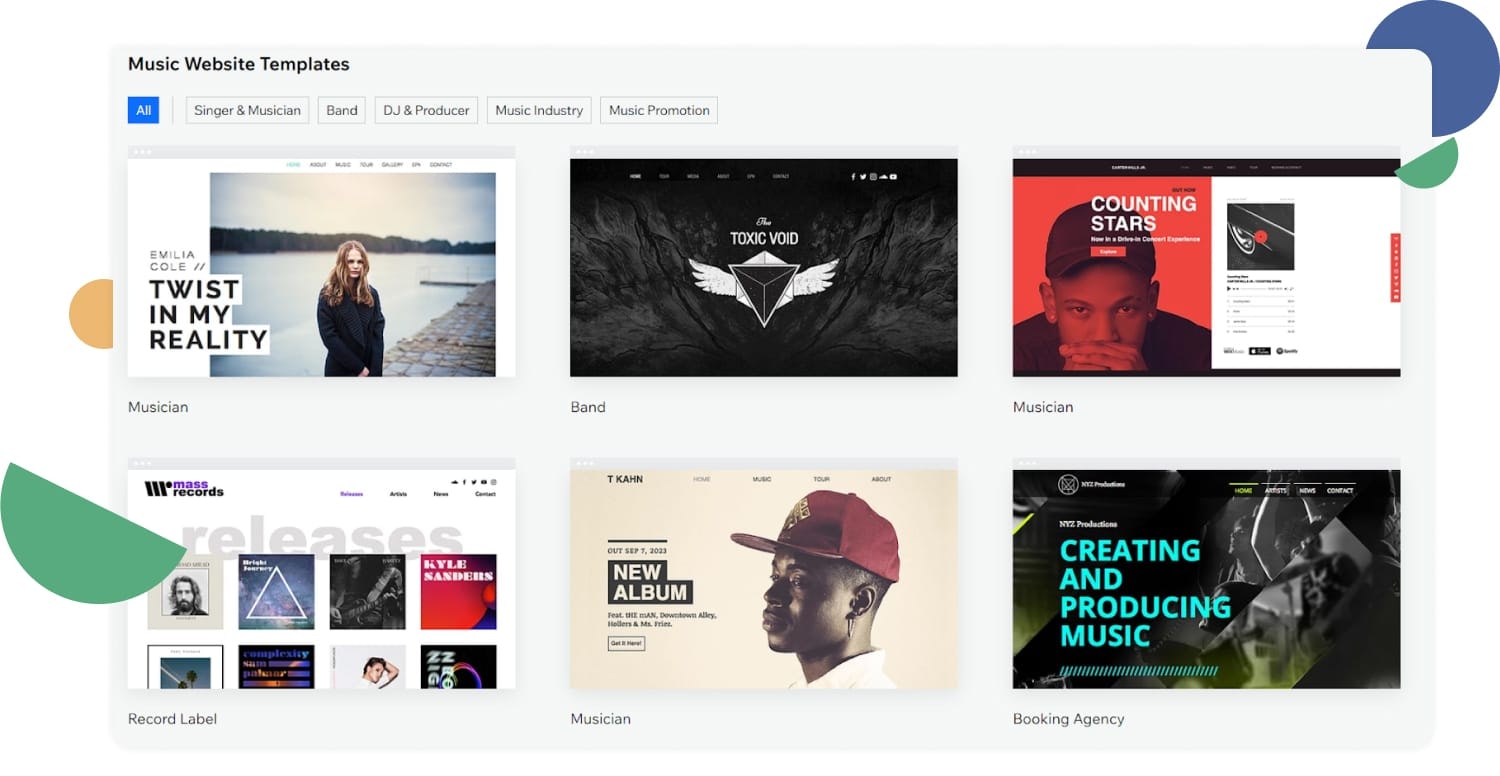This screenshot has width=1500, height=776.
Task: Choose the Music Promotion filter
Action: 659,110
